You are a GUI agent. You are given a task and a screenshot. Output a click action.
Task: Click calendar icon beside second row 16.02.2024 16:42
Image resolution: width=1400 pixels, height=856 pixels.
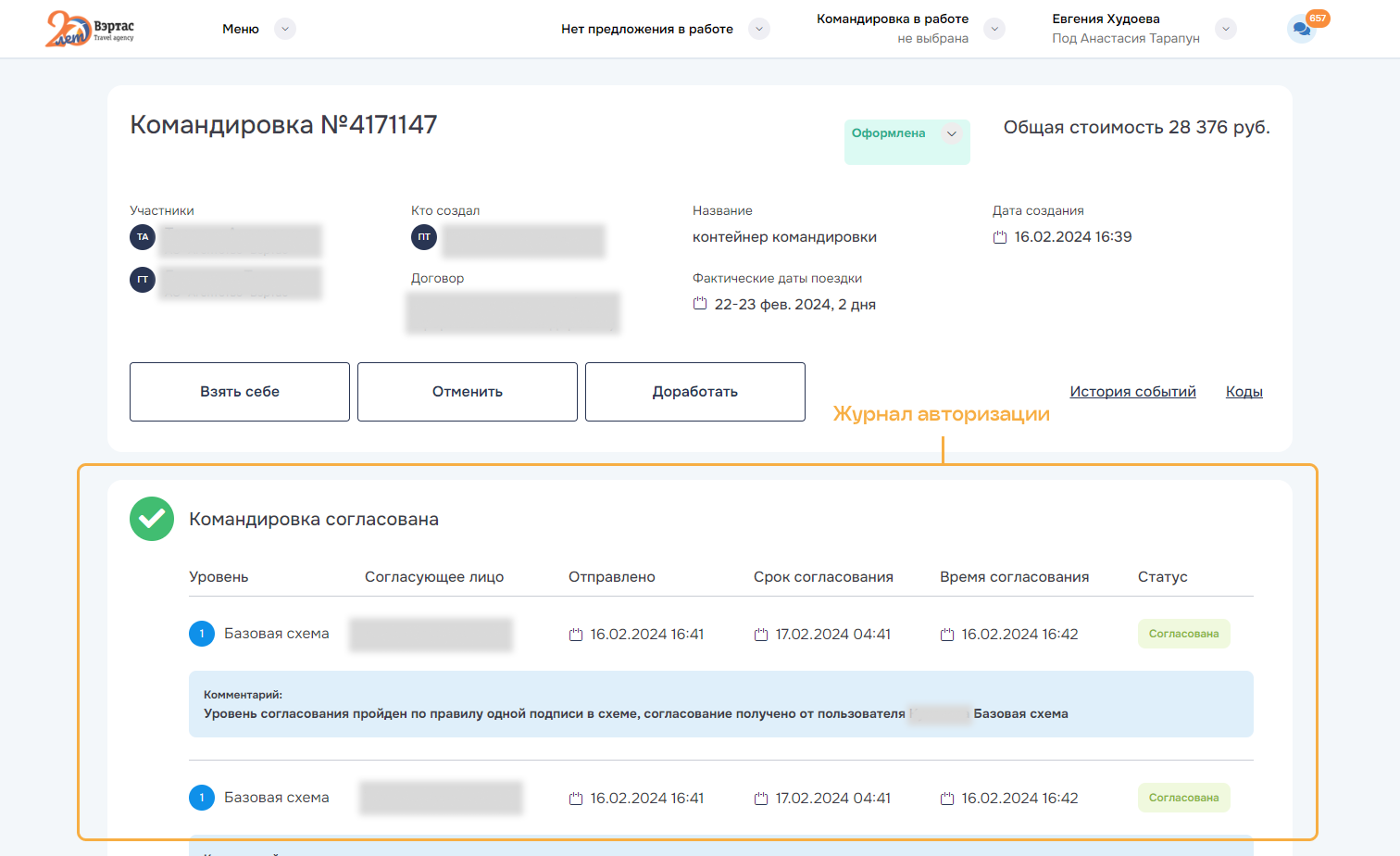[x=947, y=799]
